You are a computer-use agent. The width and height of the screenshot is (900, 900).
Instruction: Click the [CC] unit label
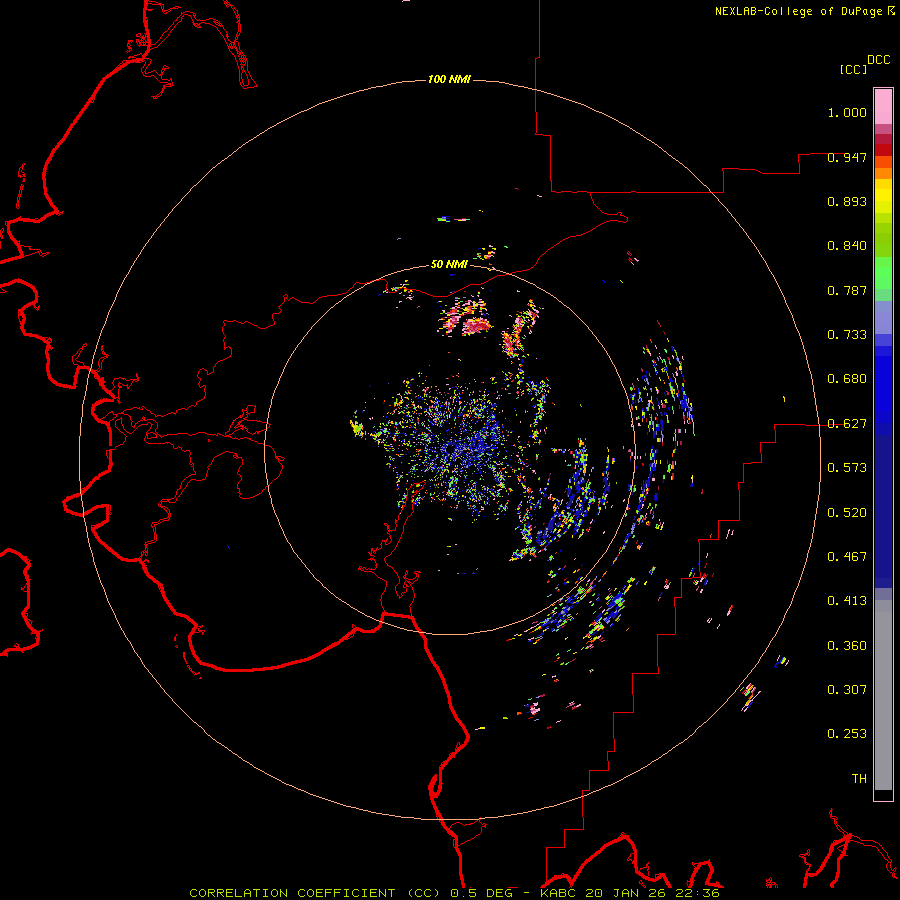(x=853, y=69)
